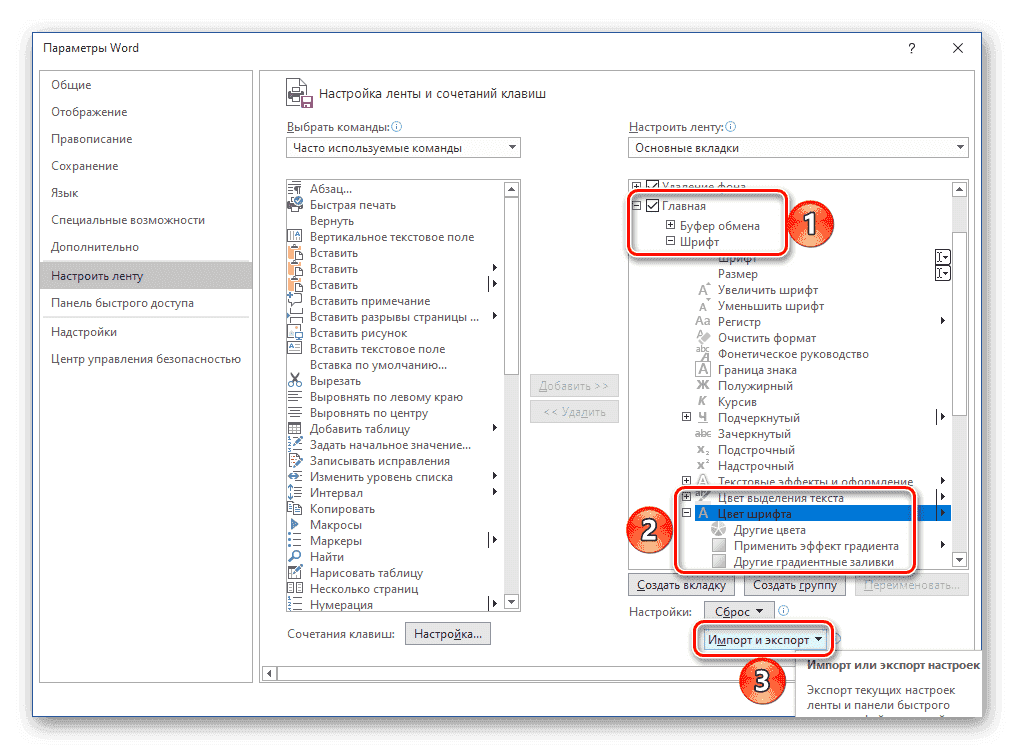Click the Увеличить шрифт icon

(703, 290)
